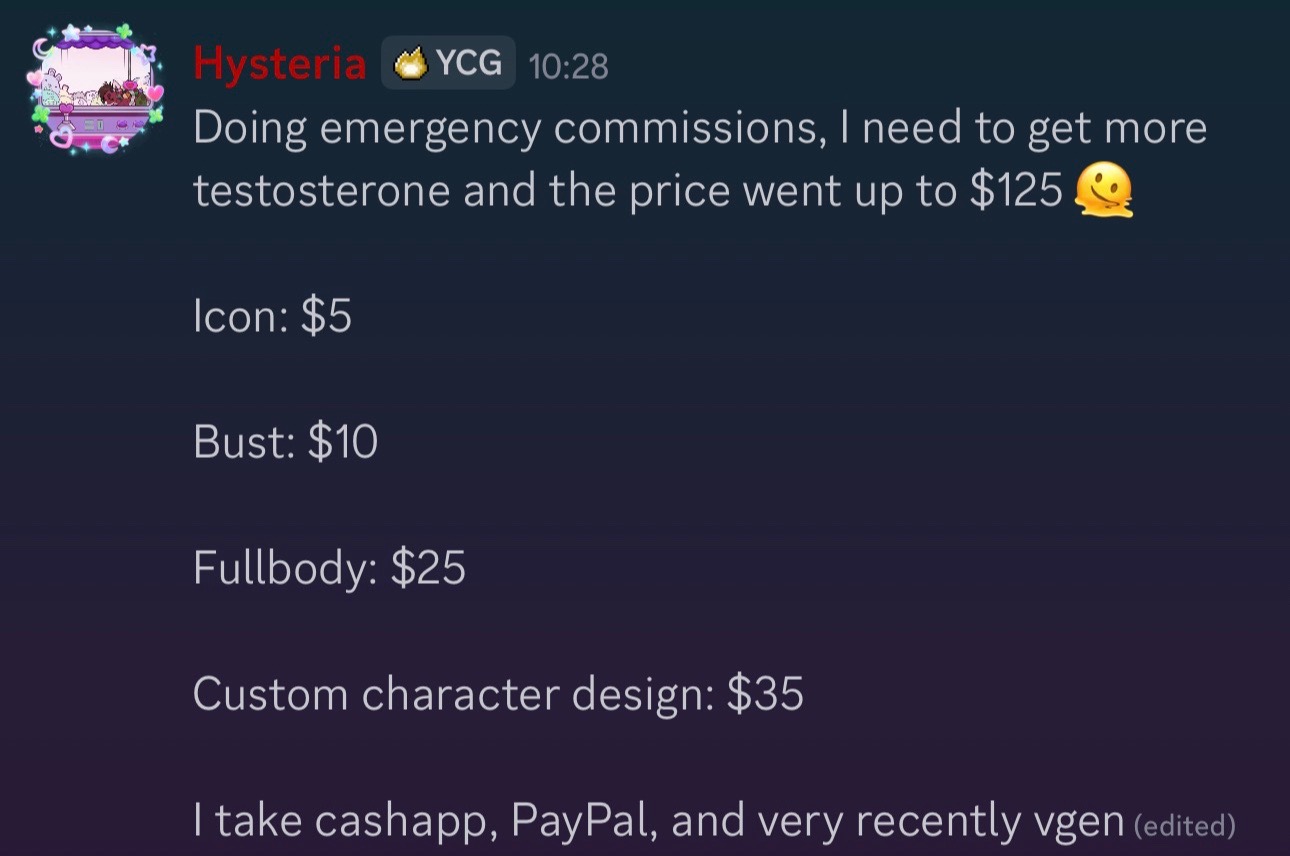The height and width of the screenshot is (856, 1290).
Task: Click the 10:28 message timestamp
Action: (568, 66)
